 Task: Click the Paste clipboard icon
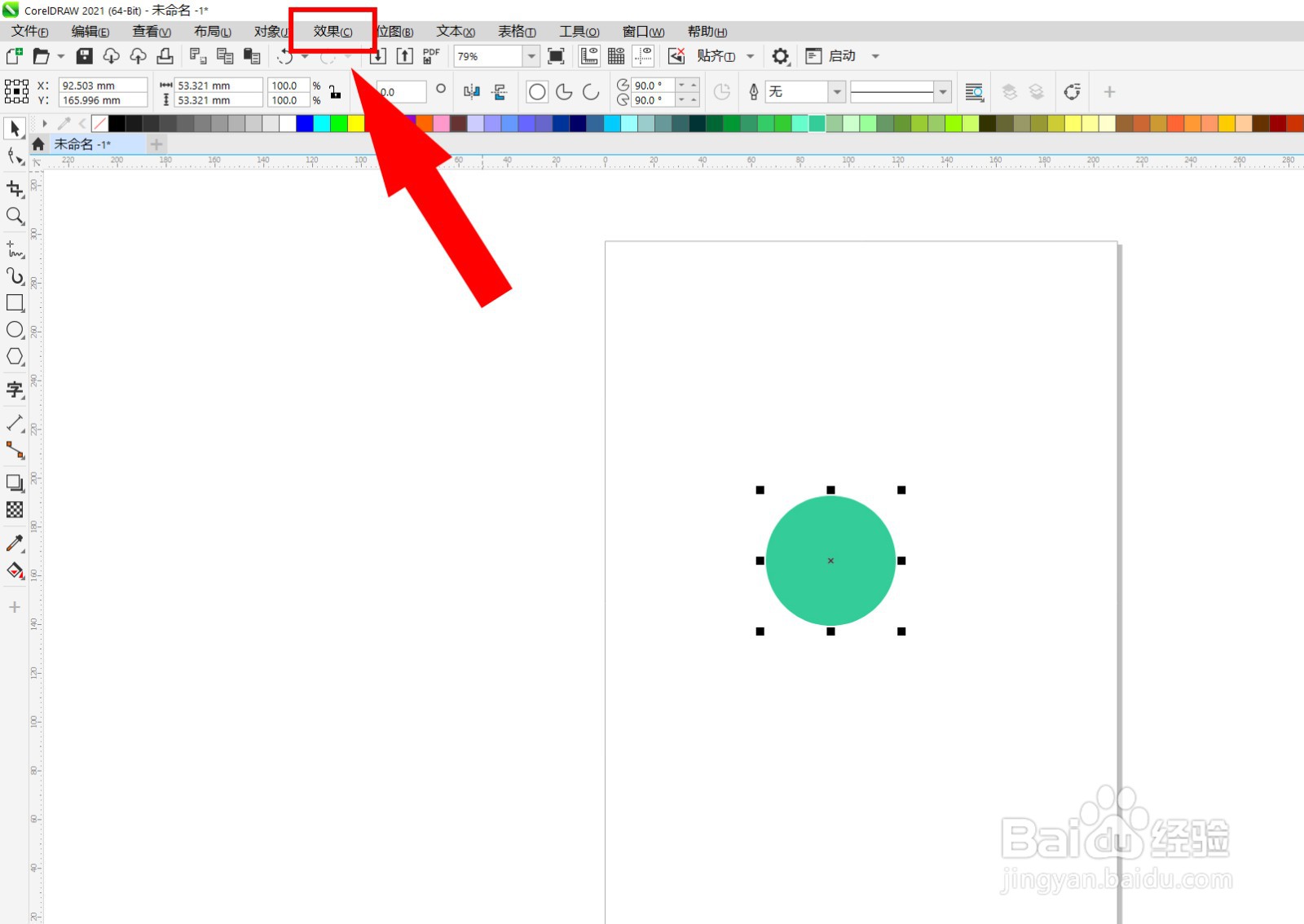(252, 56)
